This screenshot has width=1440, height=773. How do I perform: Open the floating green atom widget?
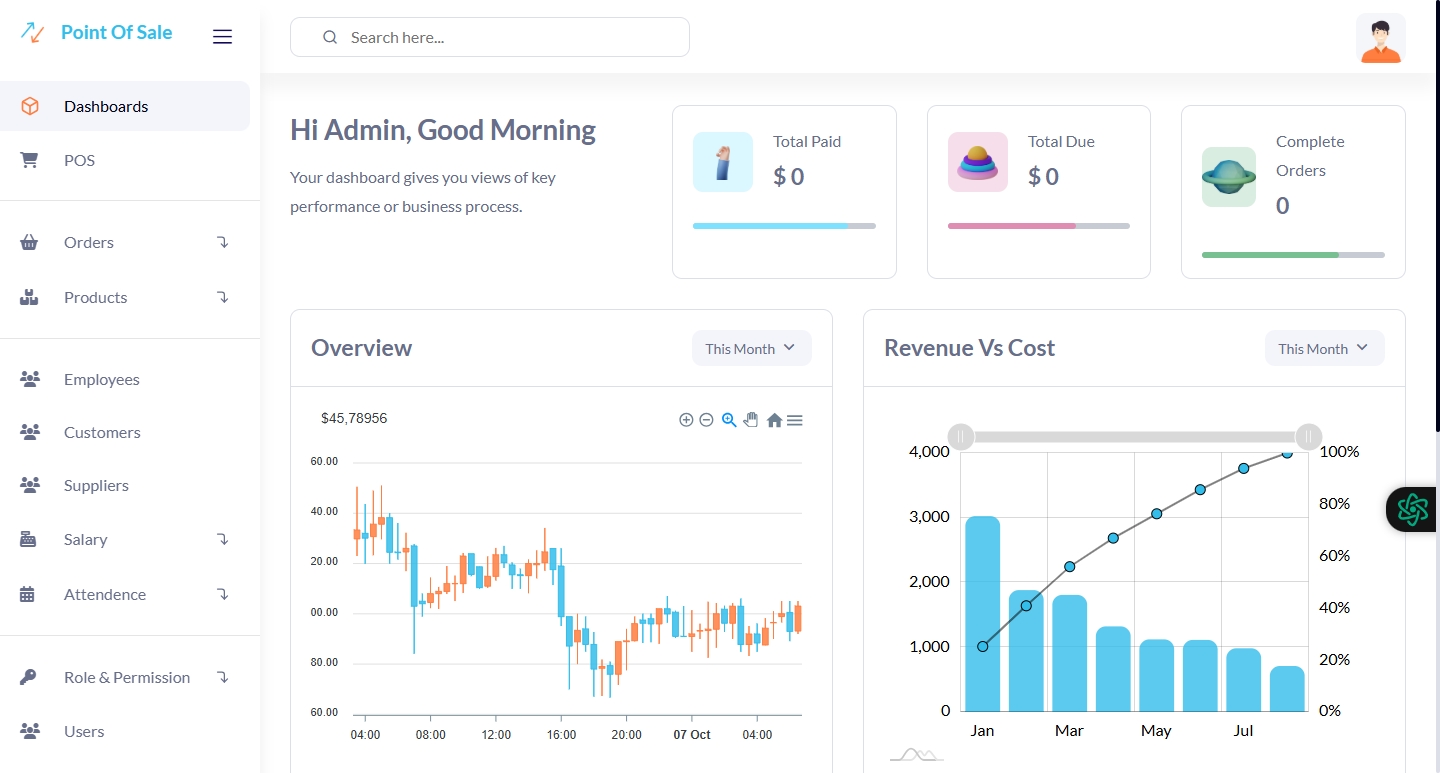[x=1412, y=509]
